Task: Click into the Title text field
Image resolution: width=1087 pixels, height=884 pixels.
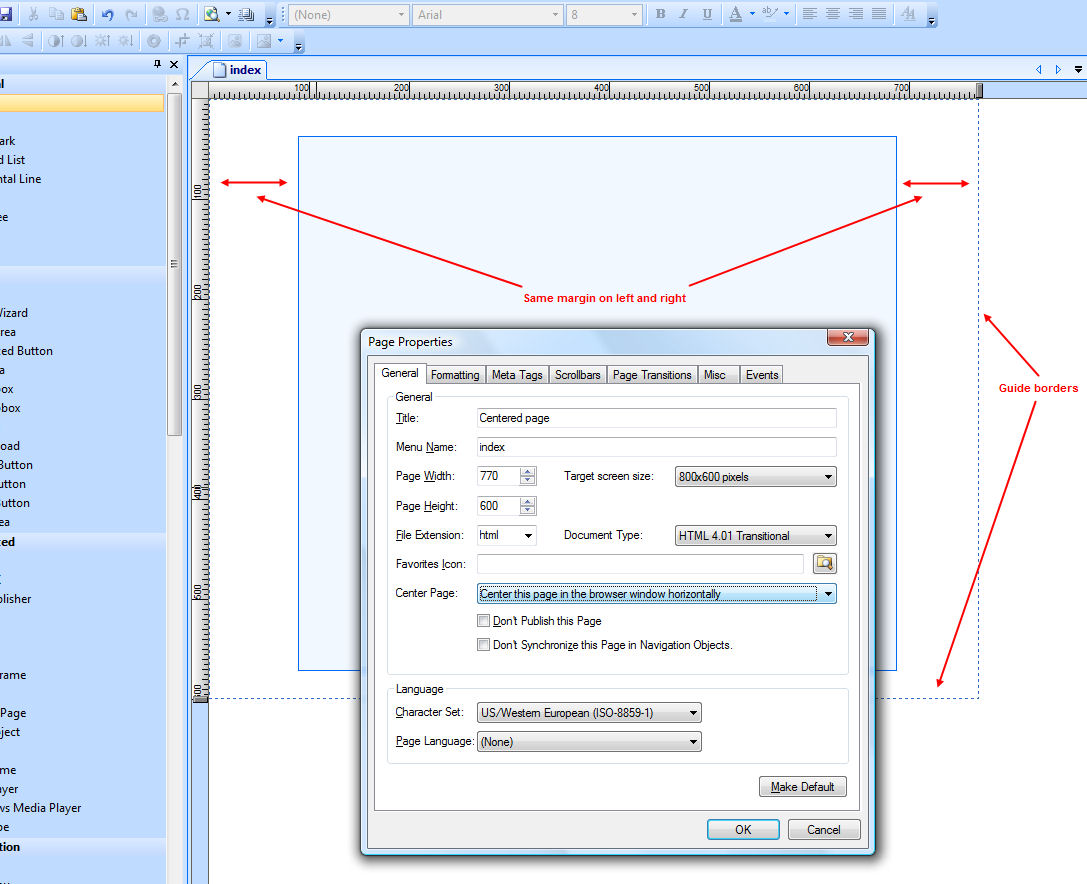Action: coord(656,418)
